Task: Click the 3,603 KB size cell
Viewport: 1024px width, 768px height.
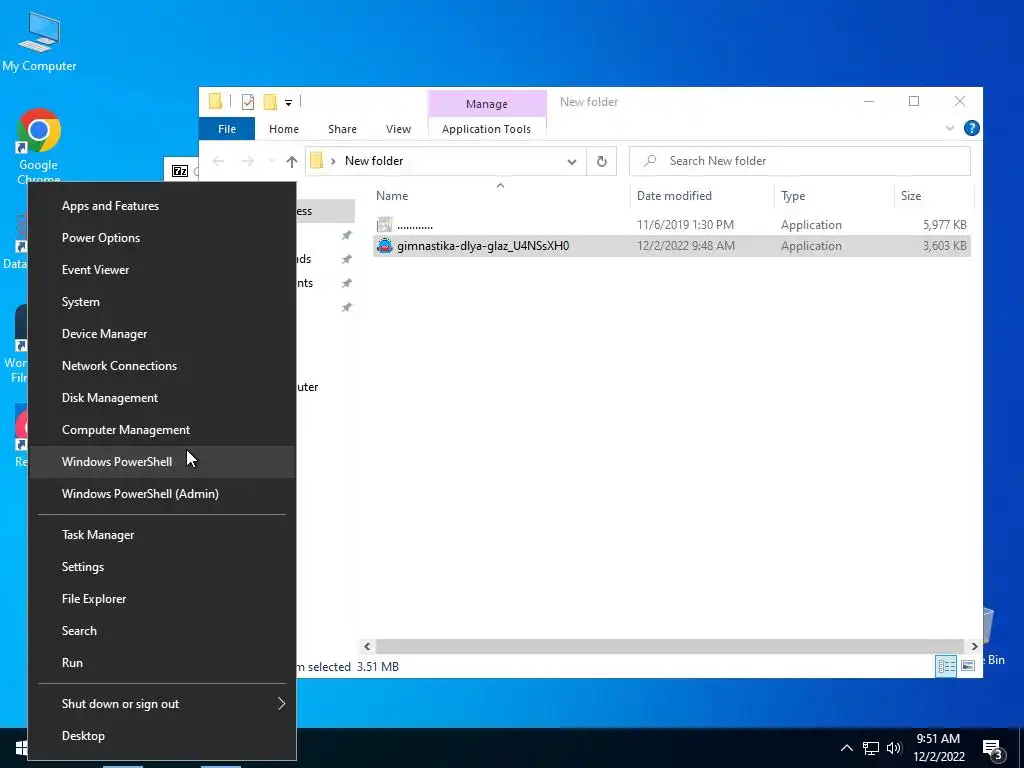Action: pyautogui.click(x=944, y=246)
